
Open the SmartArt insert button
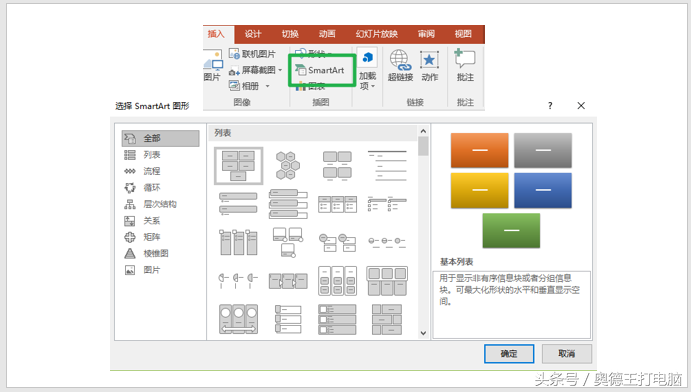[320, 70]
